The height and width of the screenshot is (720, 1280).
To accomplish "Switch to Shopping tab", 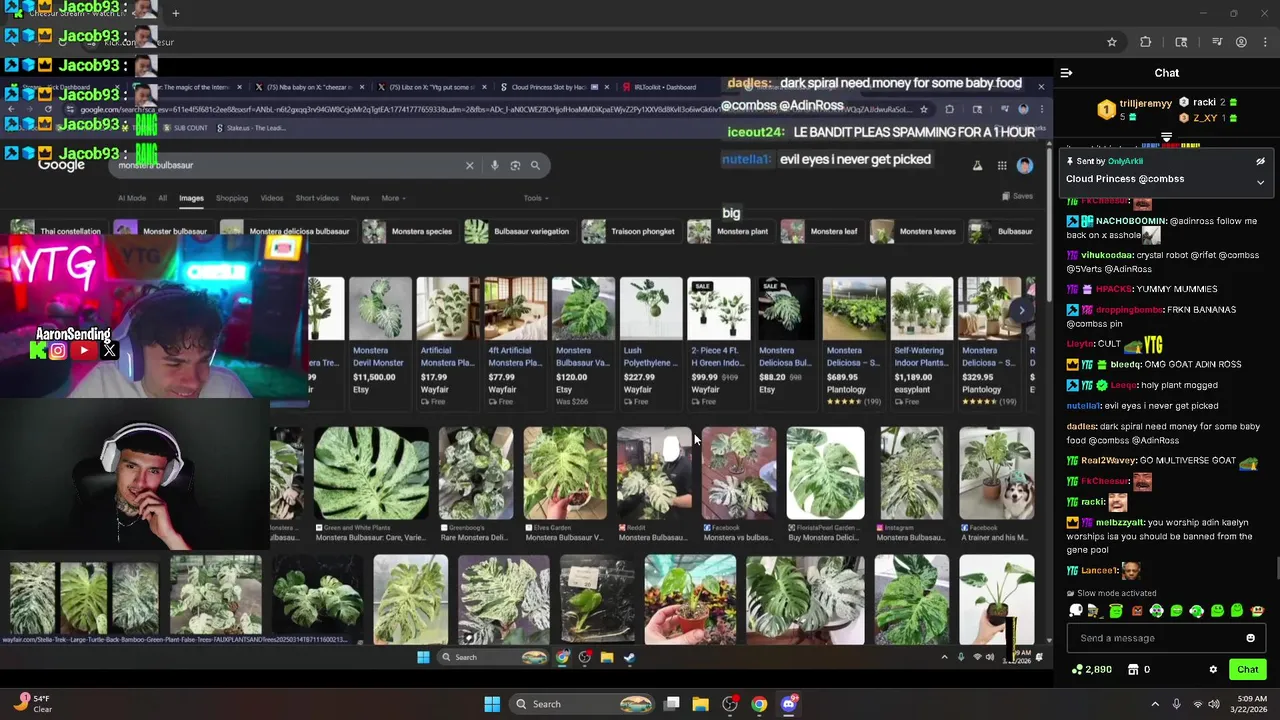I will [231, 198].
